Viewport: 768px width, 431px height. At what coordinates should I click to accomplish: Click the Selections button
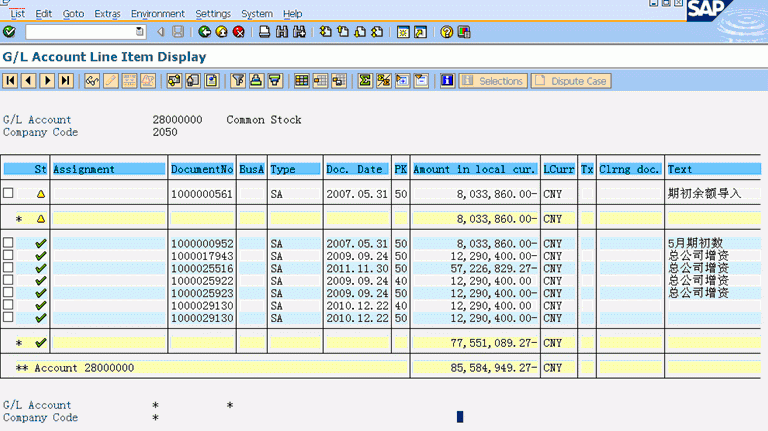pos(493,81)
